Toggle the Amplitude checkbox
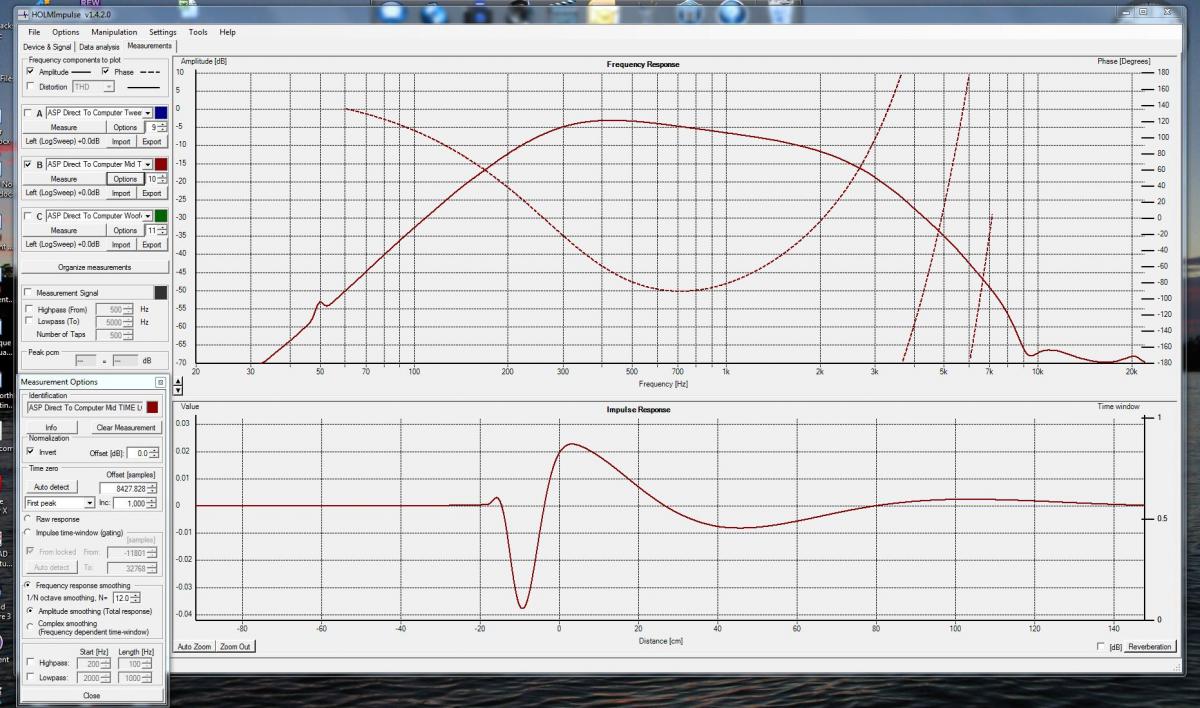The width and height of the screenshot is (1200, 708). coord(31,72)
